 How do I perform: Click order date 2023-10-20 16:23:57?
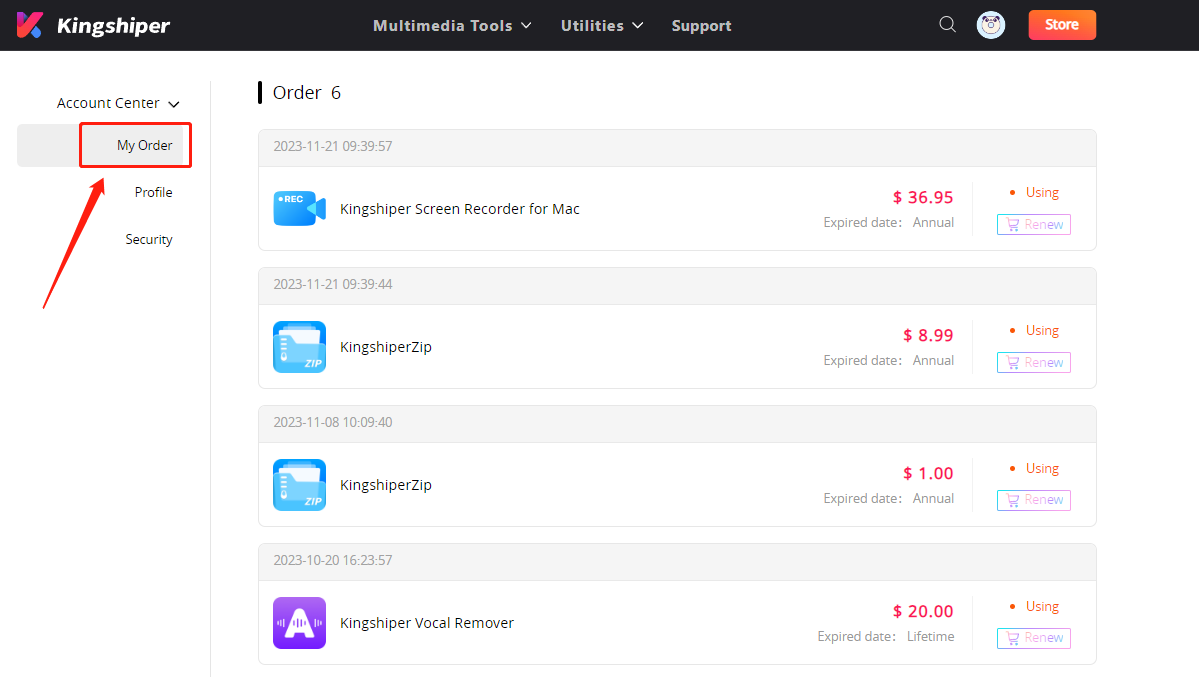point(333,560)
